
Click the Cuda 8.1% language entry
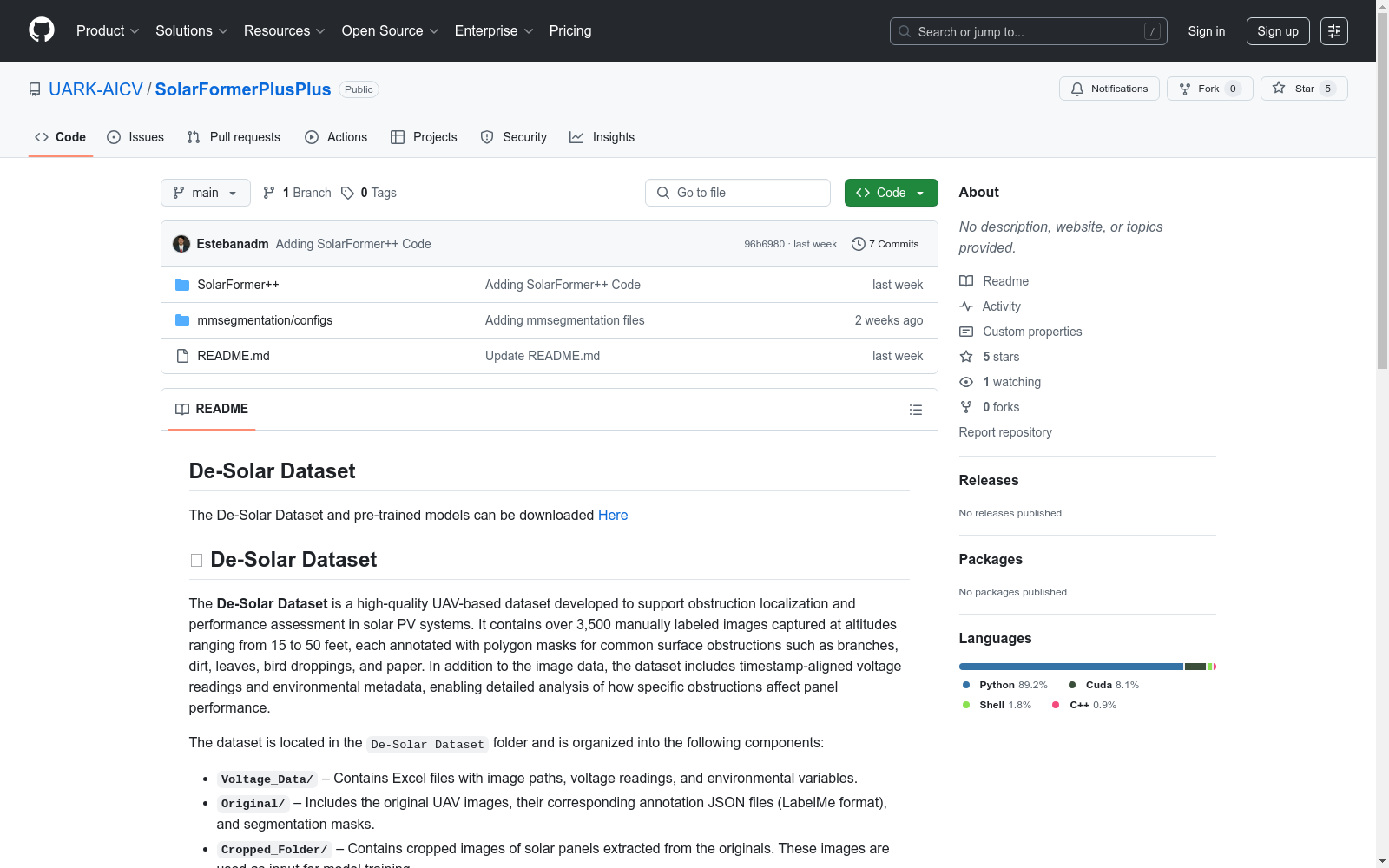click(x=1103, y=685)
